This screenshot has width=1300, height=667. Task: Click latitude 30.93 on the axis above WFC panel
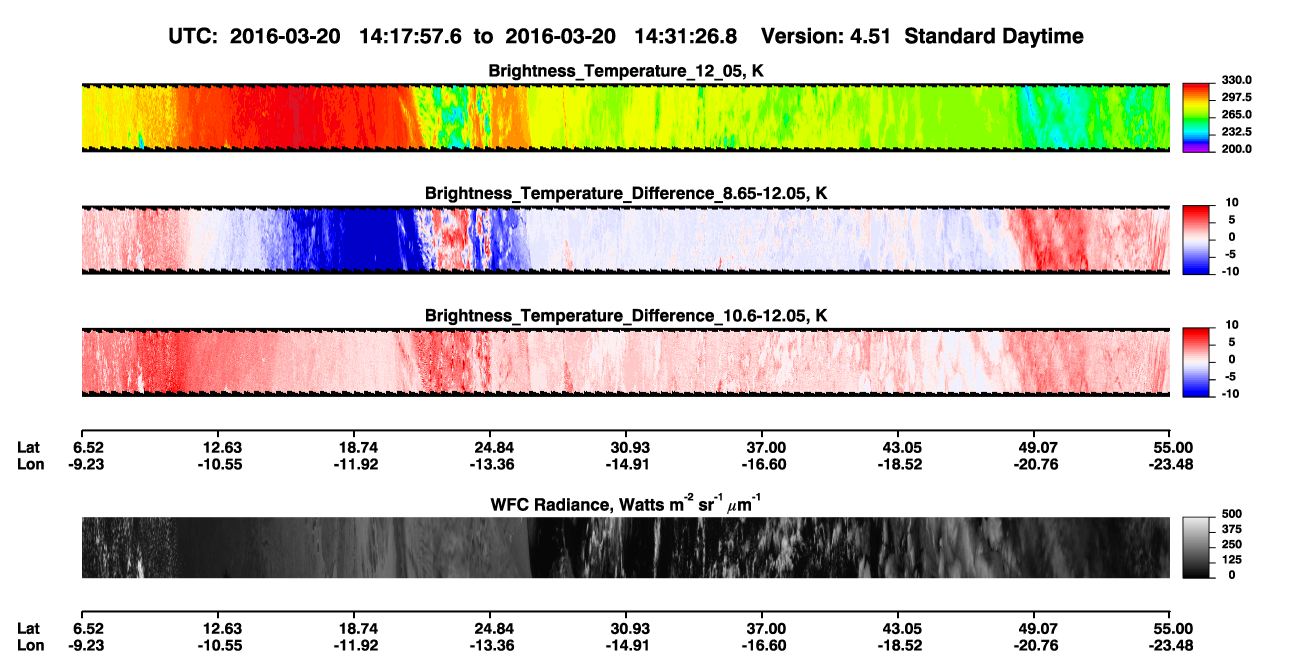[x=630, y=448]
